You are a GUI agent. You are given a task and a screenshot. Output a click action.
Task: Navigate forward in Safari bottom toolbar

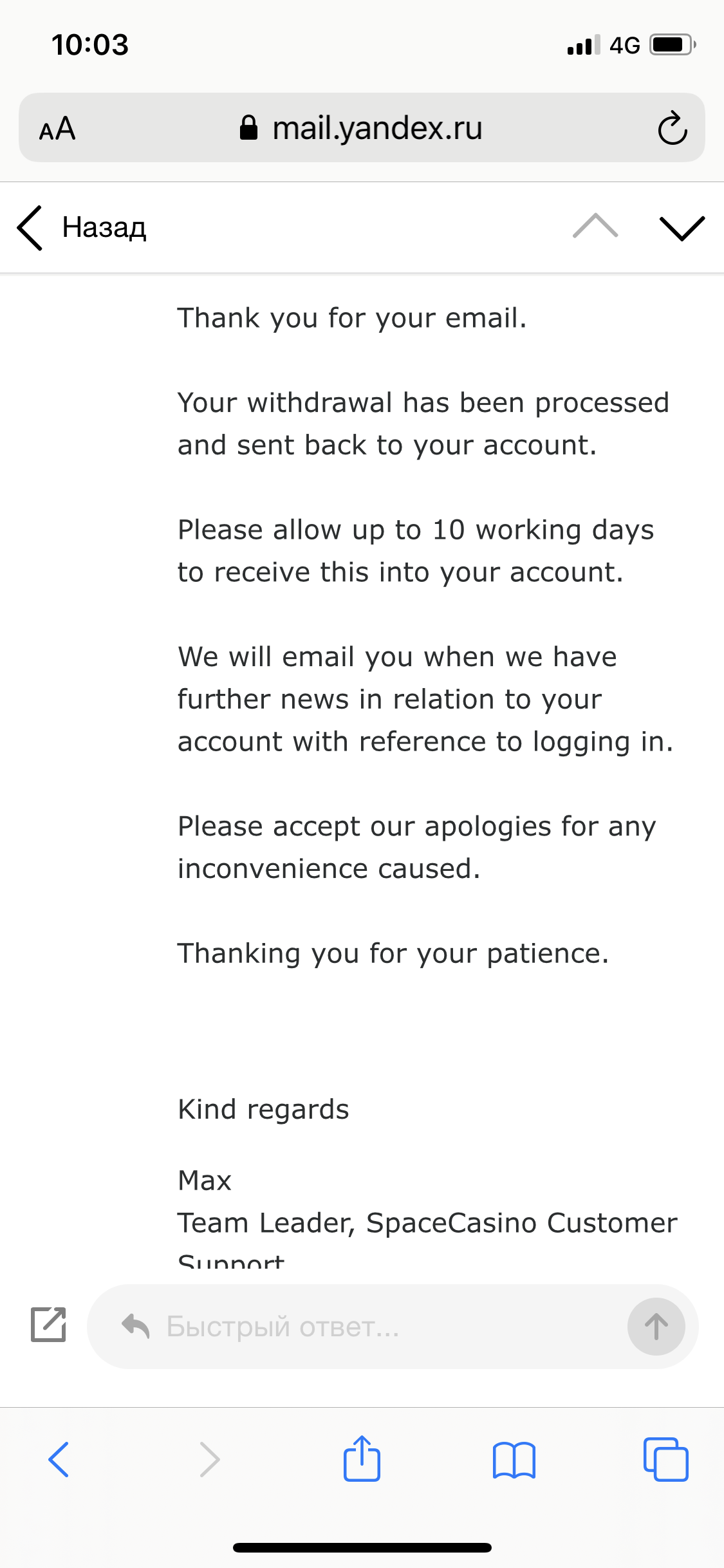[210, 1459]
